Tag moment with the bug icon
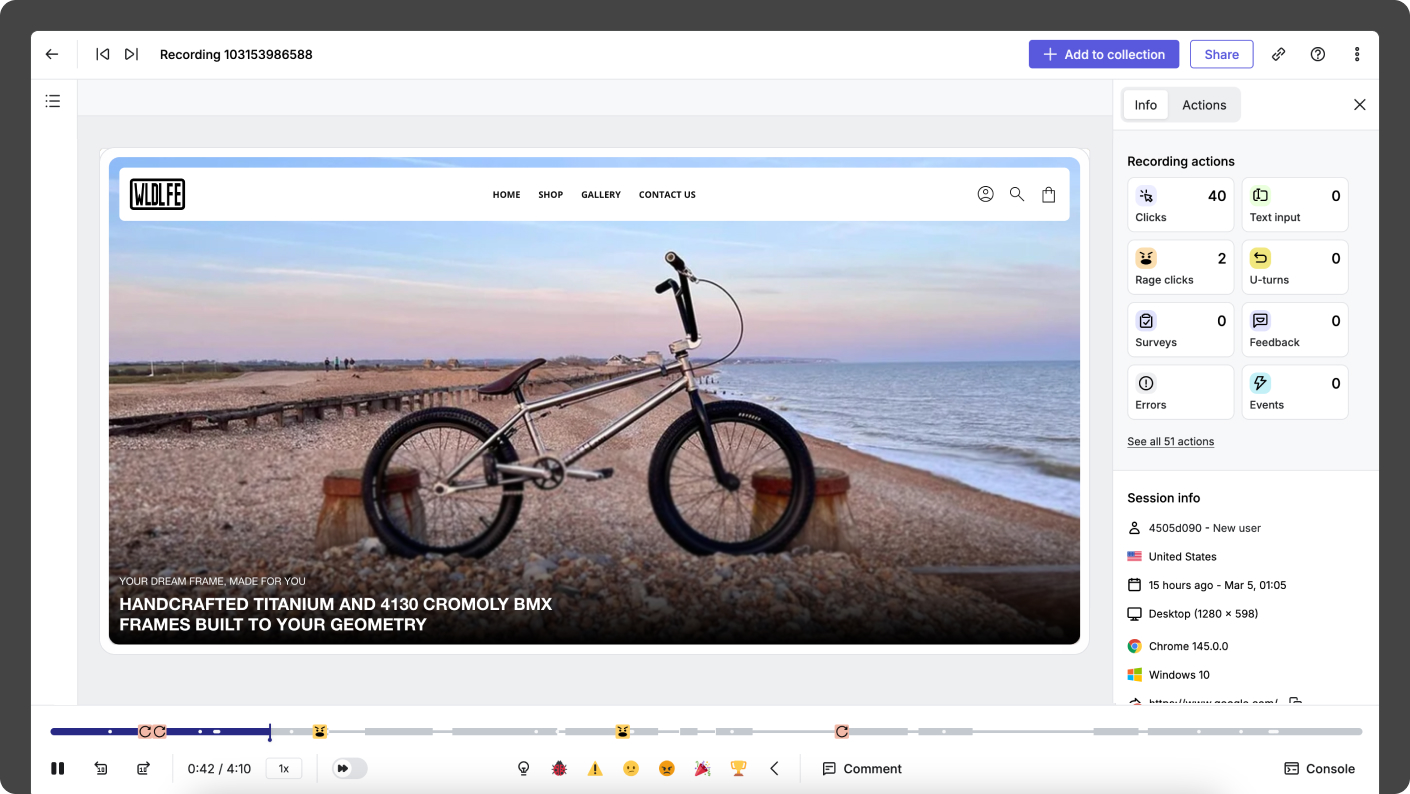 coord(559,768)
